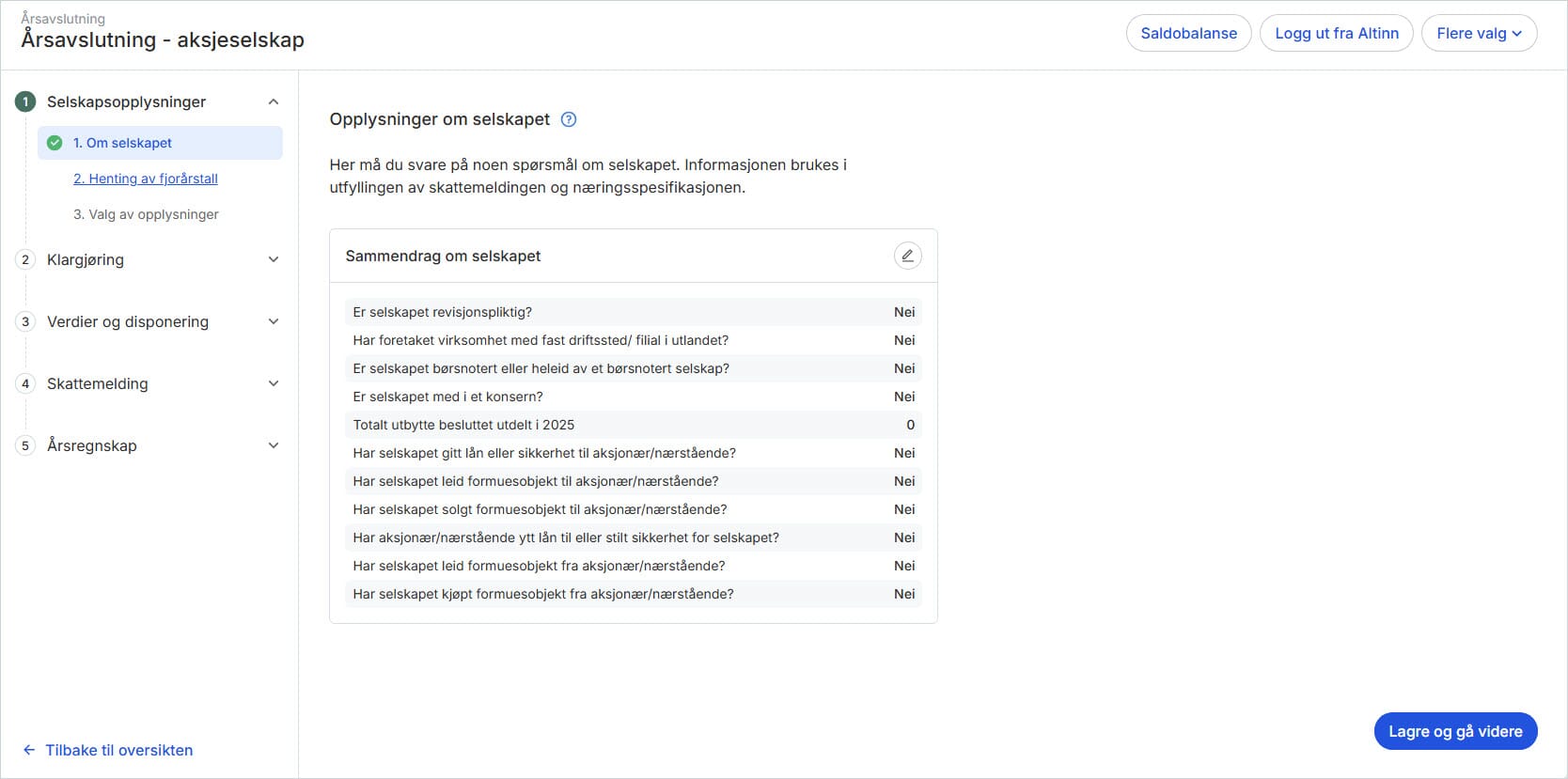The height and width of the screenshot is (779, 1568).
Task: Click the help question mark icon
Action: pyautogui.click(x=569, y=119)
